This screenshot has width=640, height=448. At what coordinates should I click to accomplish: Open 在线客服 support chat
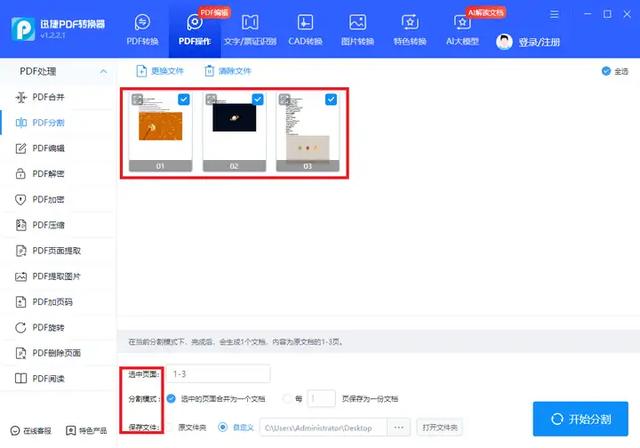[31, 430]
